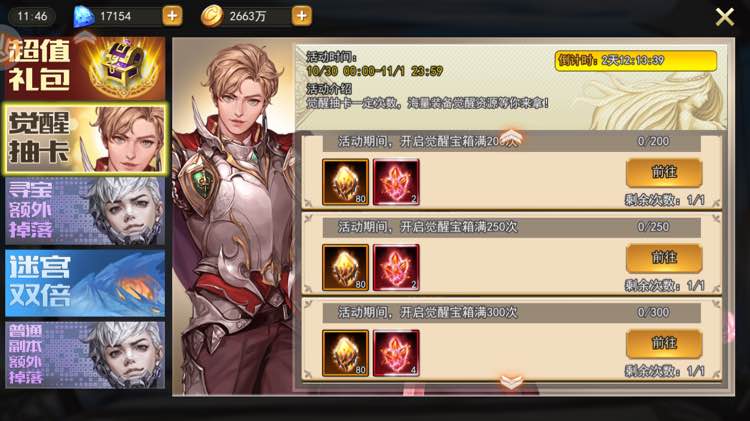
Task: Tap the red crystal reward in the 250次 row
Action: pos(396,267)
